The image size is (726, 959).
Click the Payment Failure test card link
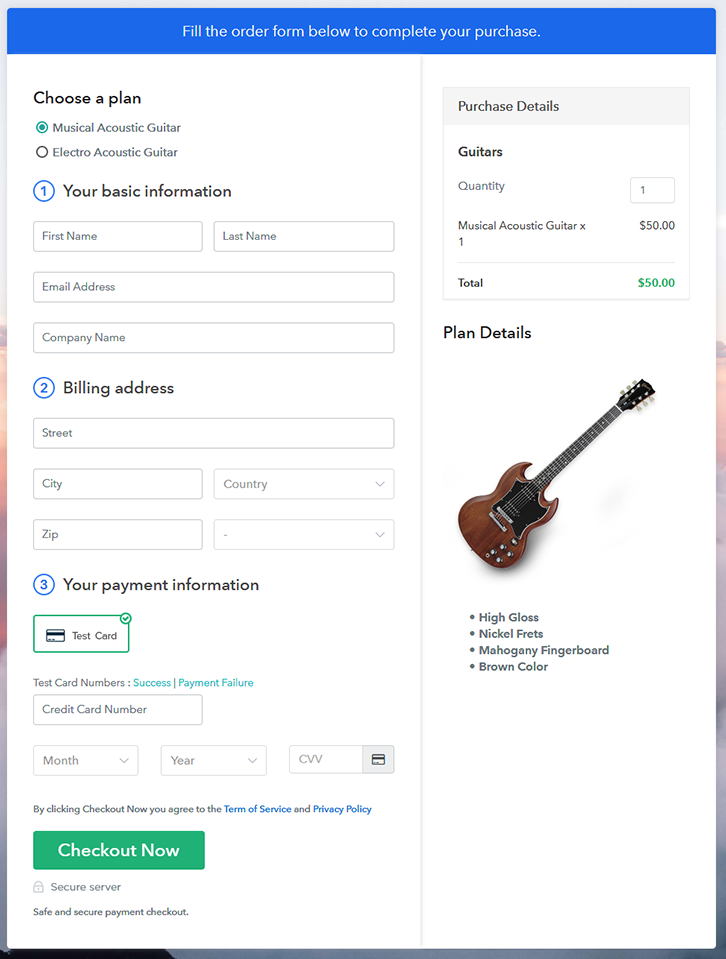click(x=216, y=683)
